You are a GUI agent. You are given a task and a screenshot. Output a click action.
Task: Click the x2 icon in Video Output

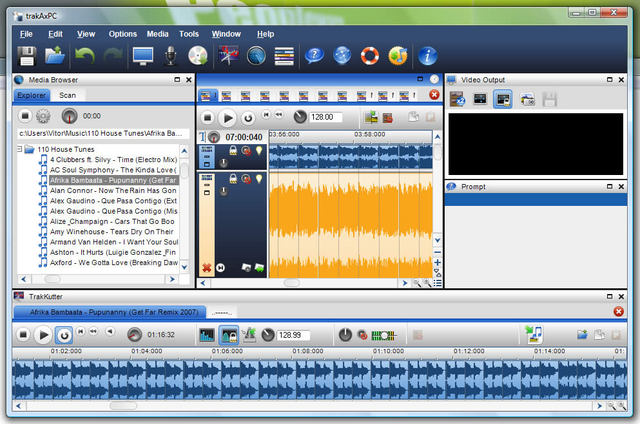(458, 99)
